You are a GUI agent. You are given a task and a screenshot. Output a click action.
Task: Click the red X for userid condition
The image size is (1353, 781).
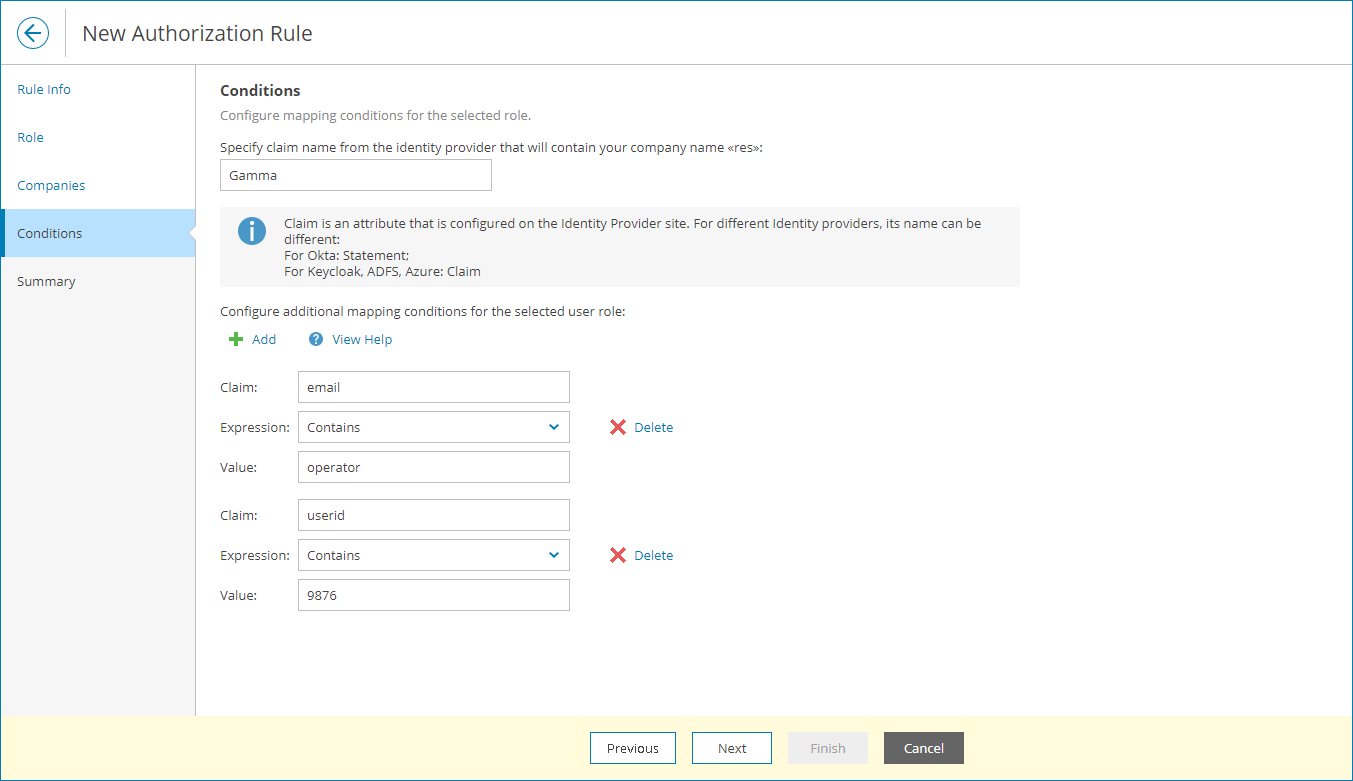point(618,555)
